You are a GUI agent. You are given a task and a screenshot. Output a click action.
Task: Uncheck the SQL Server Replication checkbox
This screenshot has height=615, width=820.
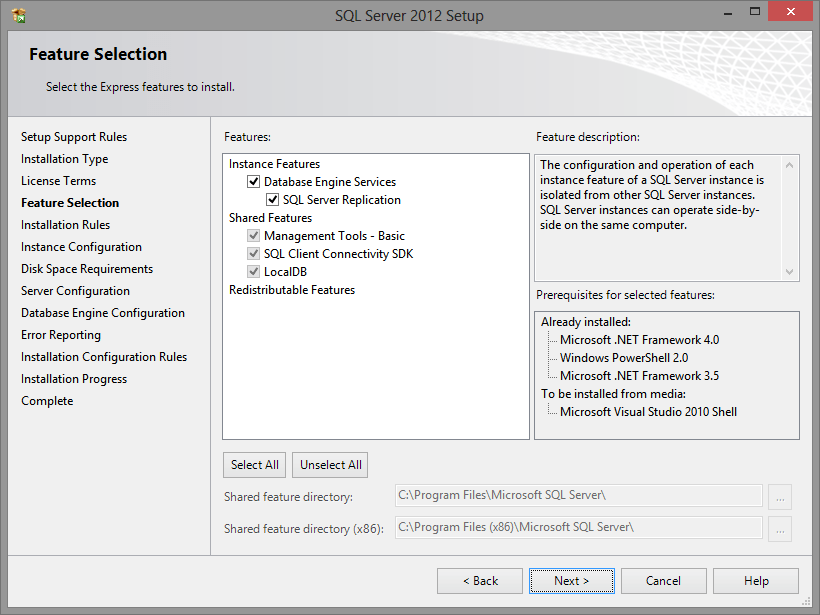(272, 200)
